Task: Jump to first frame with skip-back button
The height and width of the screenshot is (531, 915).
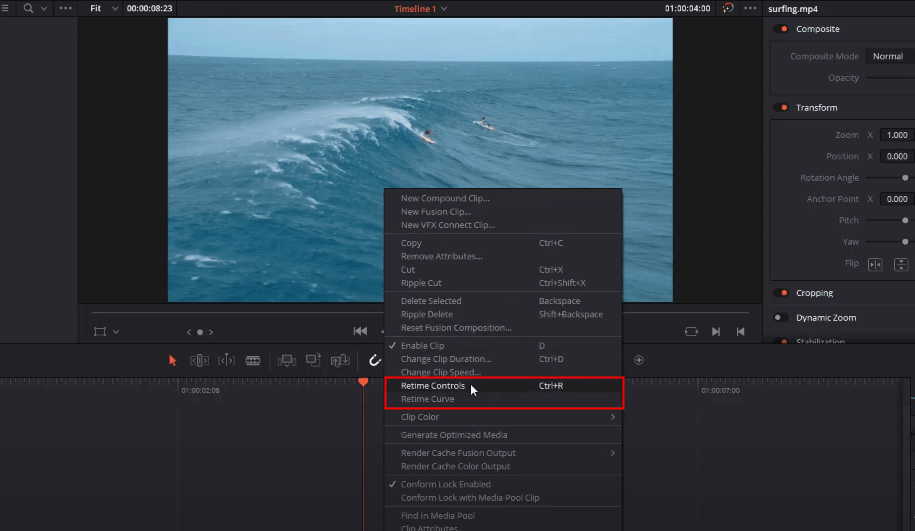Action: click(360, 331)
